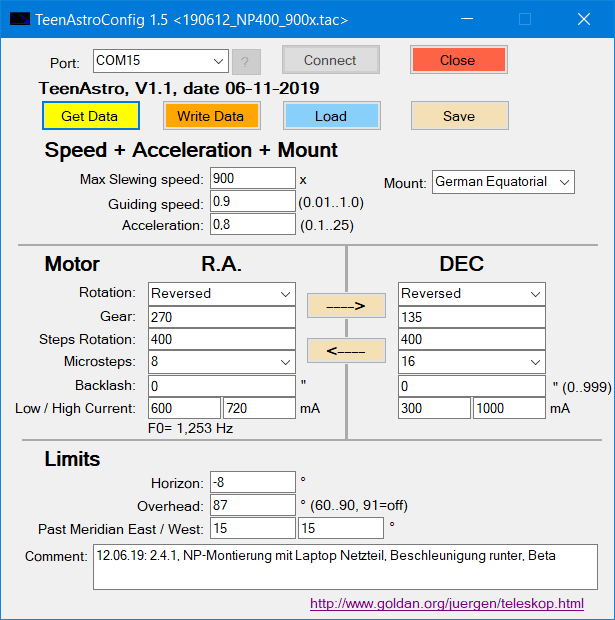Click the Guiding speed field
Viewport: 615px width, 620px height.
[x=253, y=201]
